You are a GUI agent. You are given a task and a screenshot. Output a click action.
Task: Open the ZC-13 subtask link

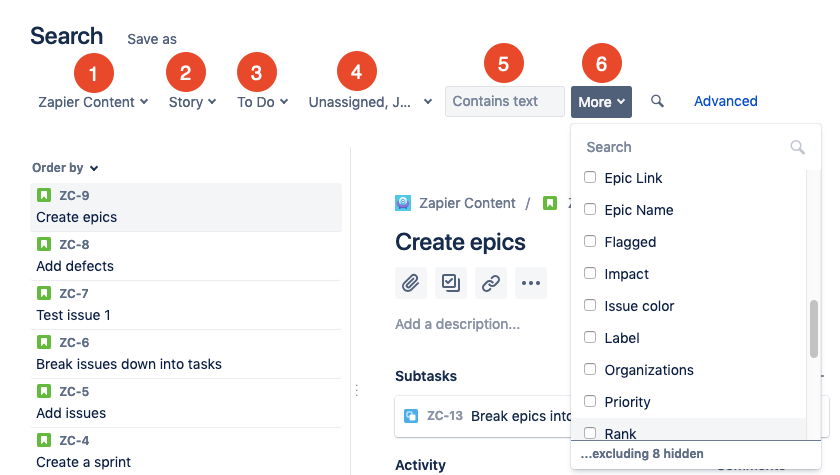[x=444, y=416]
